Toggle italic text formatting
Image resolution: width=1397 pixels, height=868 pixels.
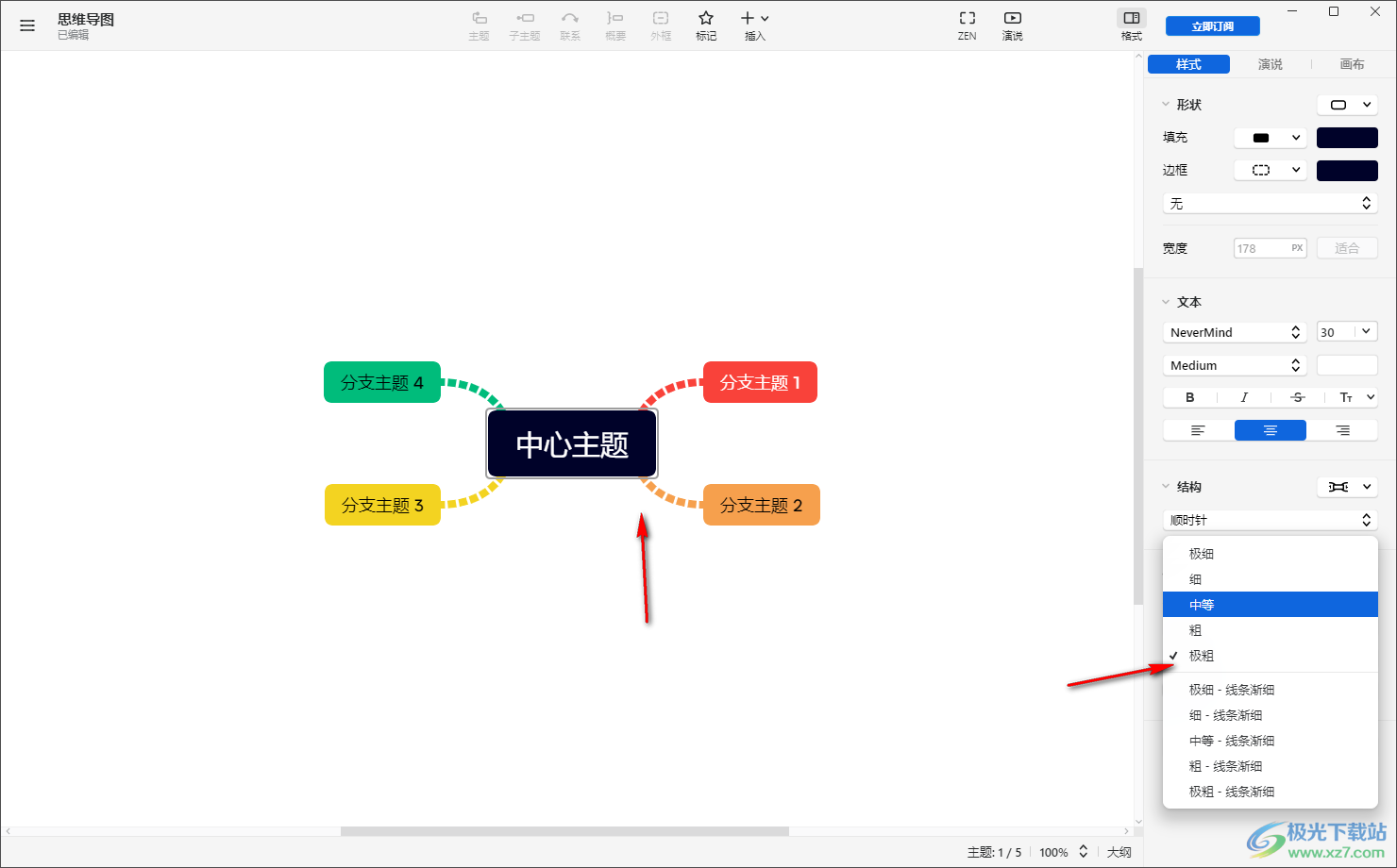point(1244,397)
